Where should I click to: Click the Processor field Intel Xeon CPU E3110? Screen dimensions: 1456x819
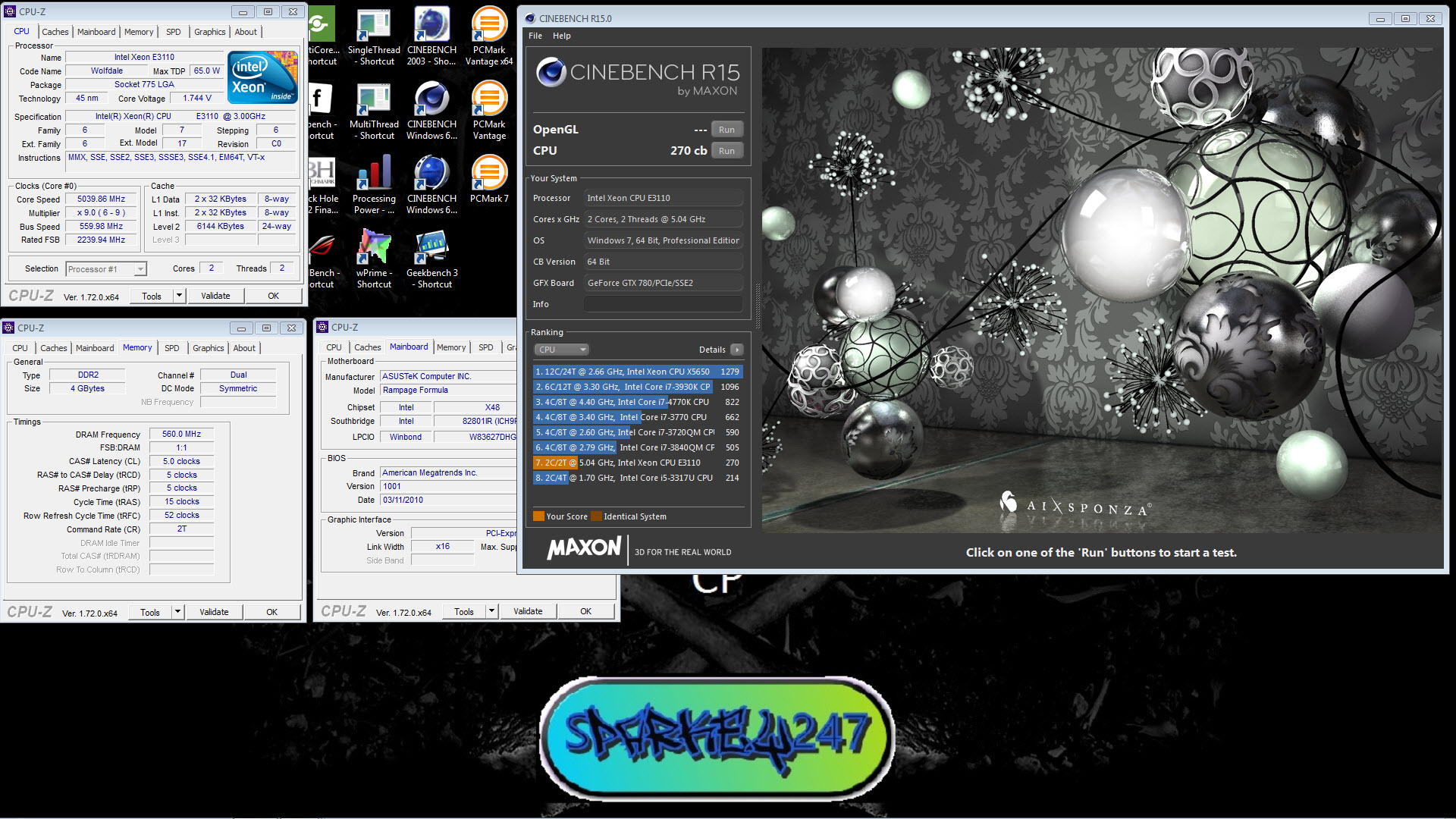(663, 198)
